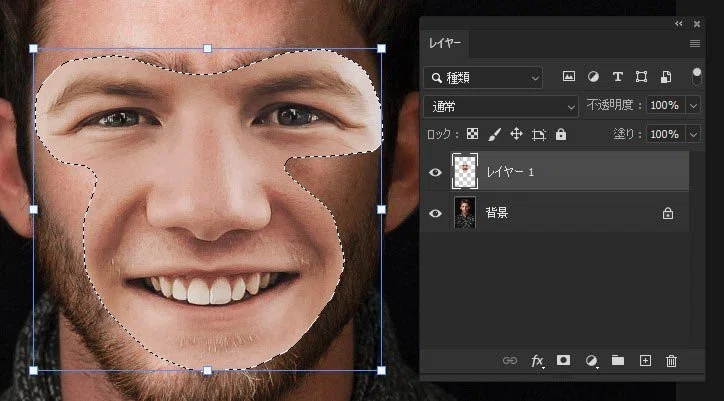The image size is (724, 401).
Task: Create a new group folder icon
Action: pos(618,360)
